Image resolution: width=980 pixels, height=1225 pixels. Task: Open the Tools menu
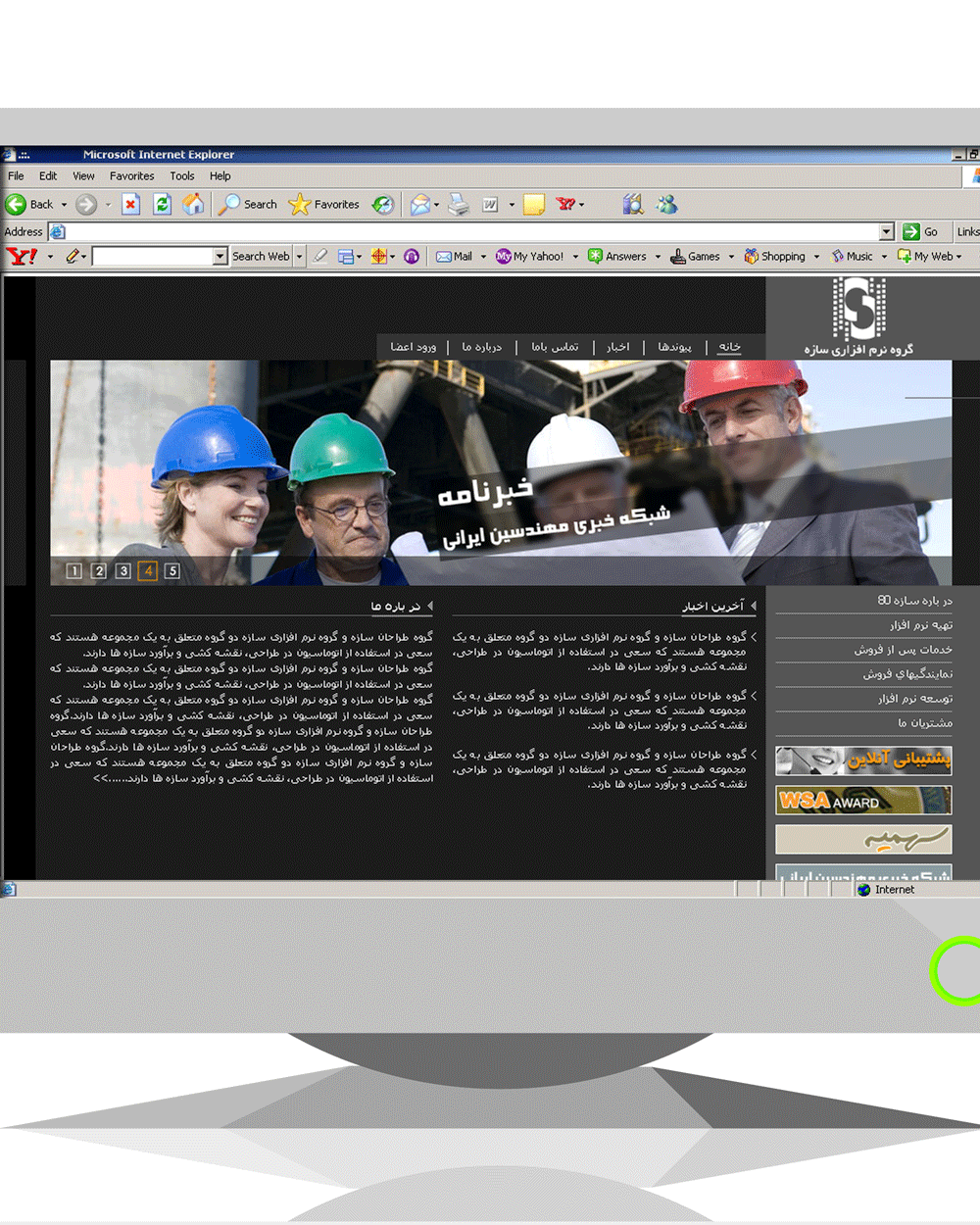pos(182,176)
